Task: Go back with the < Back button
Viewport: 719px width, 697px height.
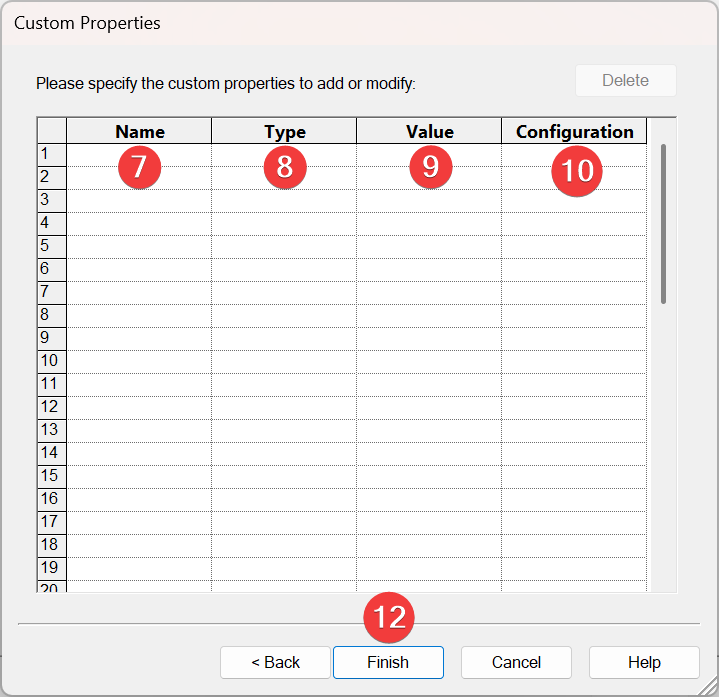Action: click(275, 662)
